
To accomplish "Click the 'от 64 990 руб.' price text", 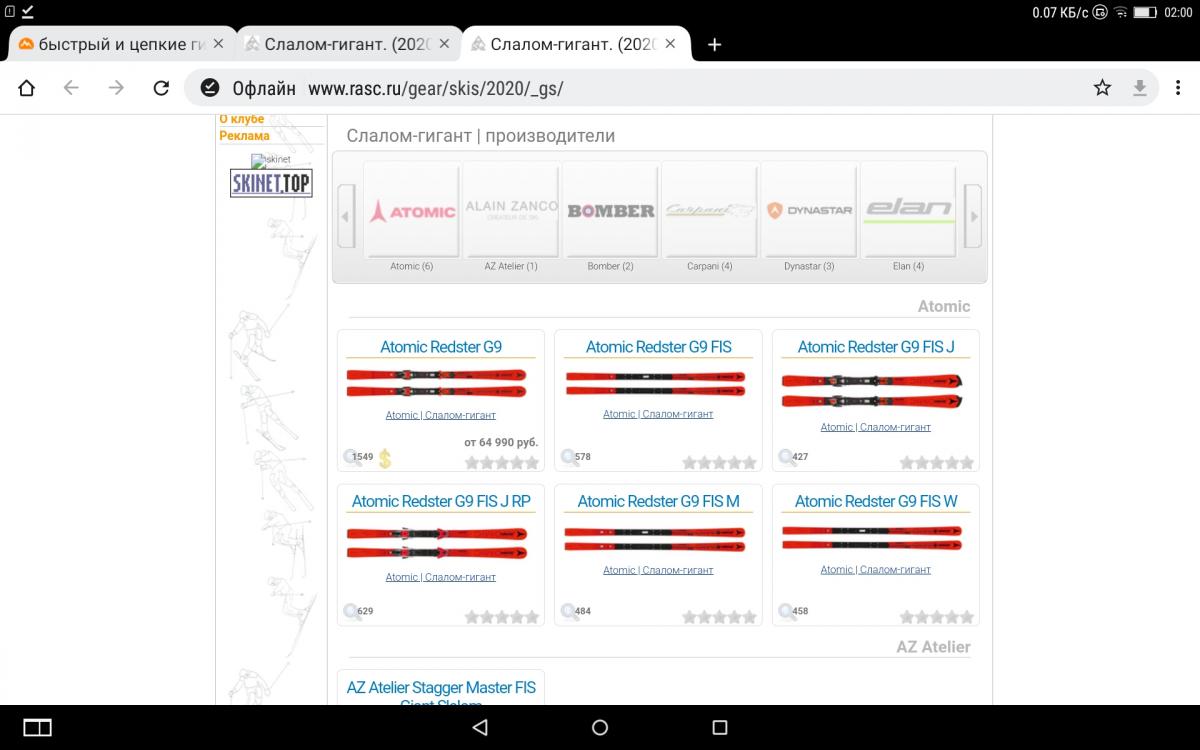I will 501,442.
